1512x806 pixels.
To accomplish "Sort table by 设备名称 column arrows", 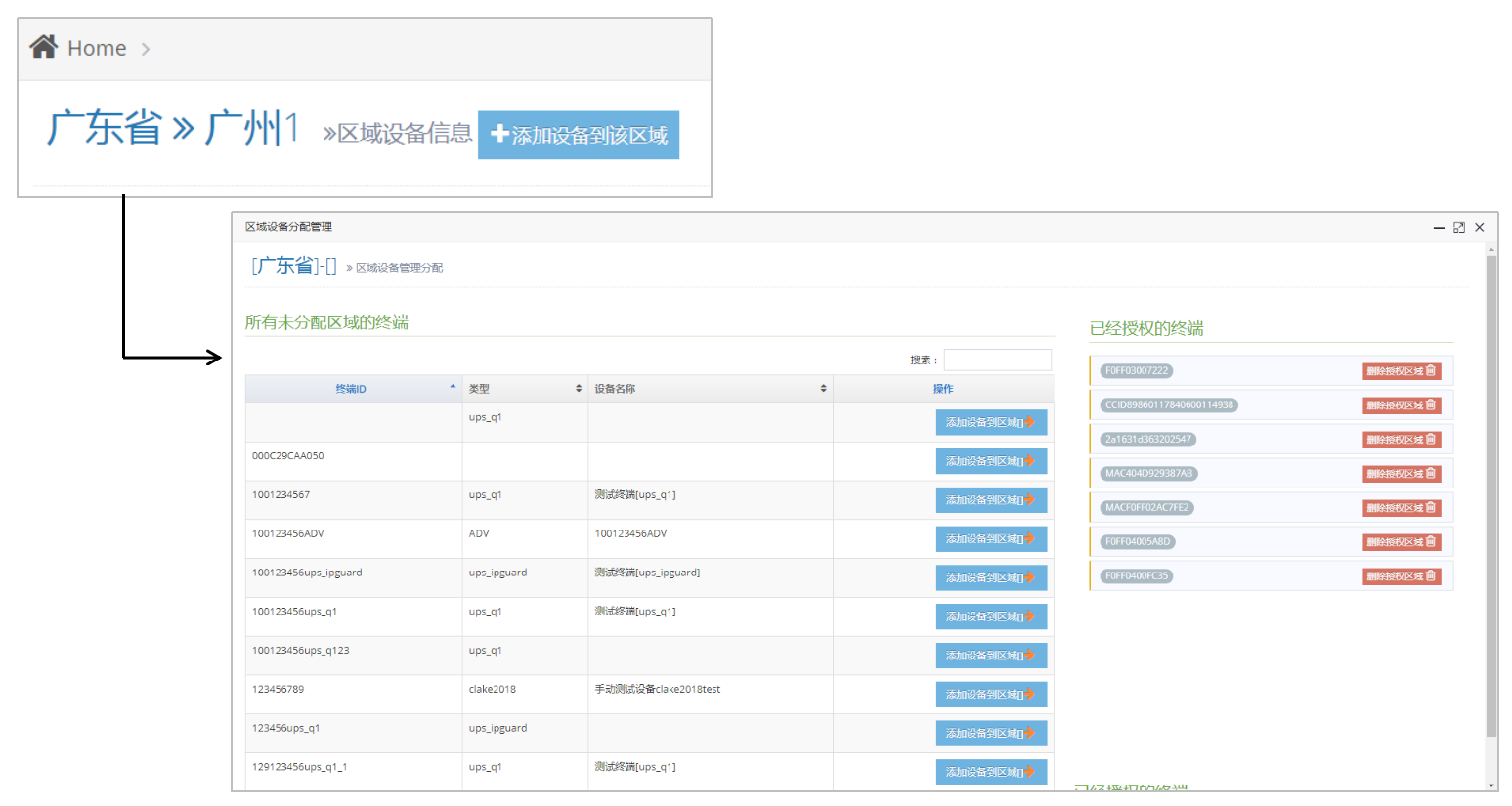I will (823, 389).
